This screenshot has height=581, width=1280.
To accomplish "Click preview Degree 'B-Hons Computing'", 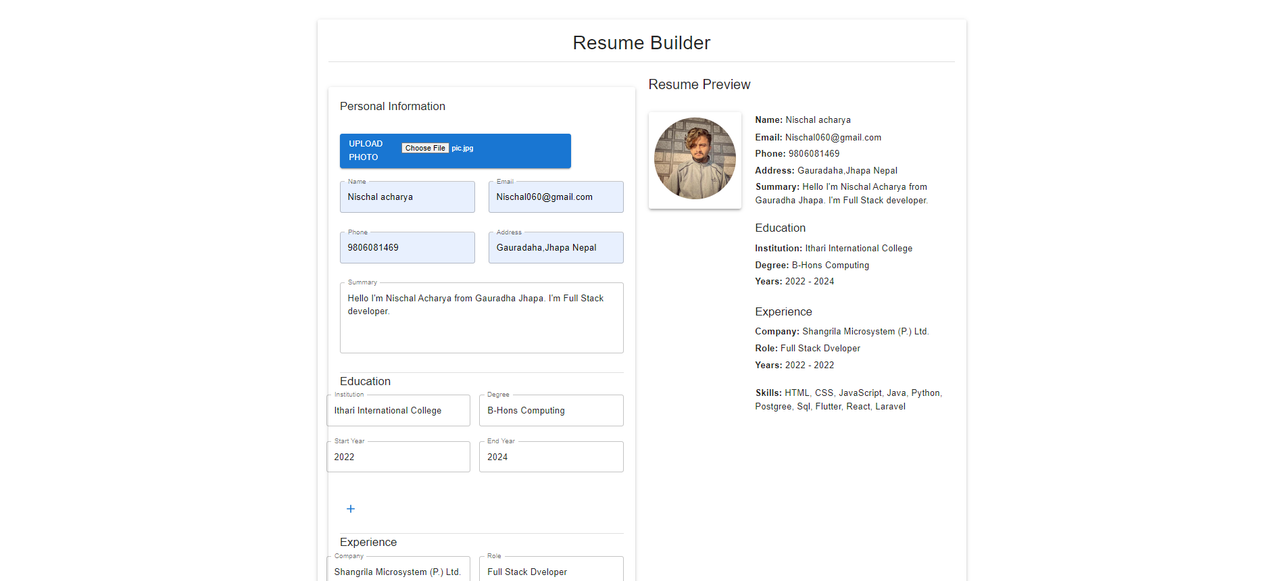I will click(812, 265).
